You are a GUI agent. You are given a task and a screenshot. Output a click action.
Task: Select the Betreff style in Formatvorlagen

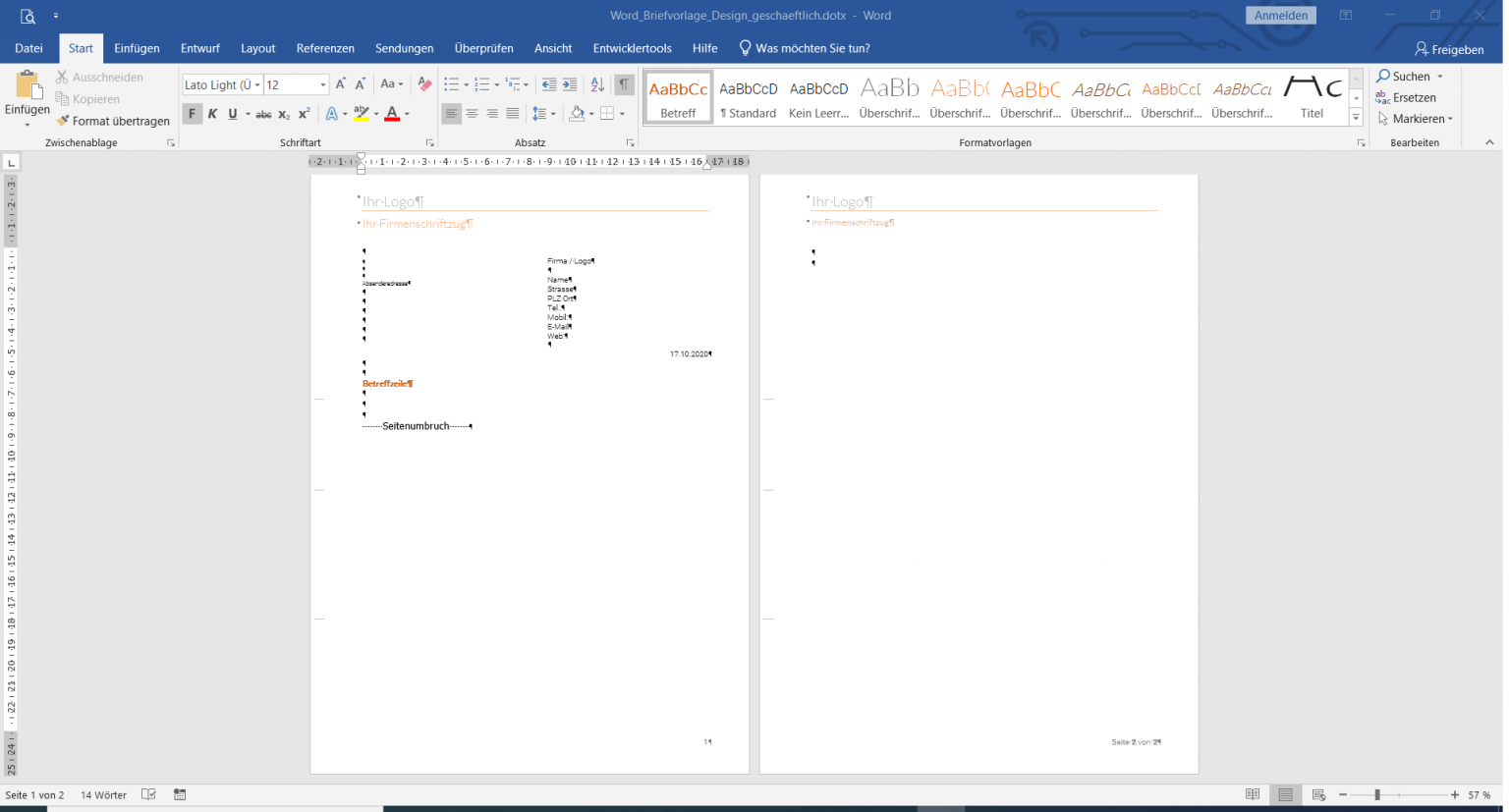point(677,95)
